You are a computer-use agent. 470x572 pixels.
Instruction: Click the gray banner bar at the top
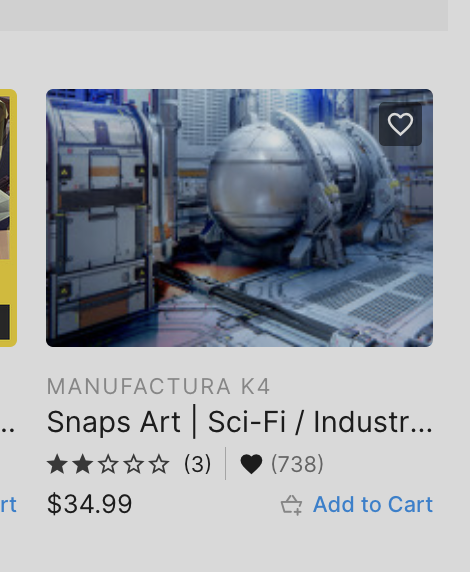224,15
